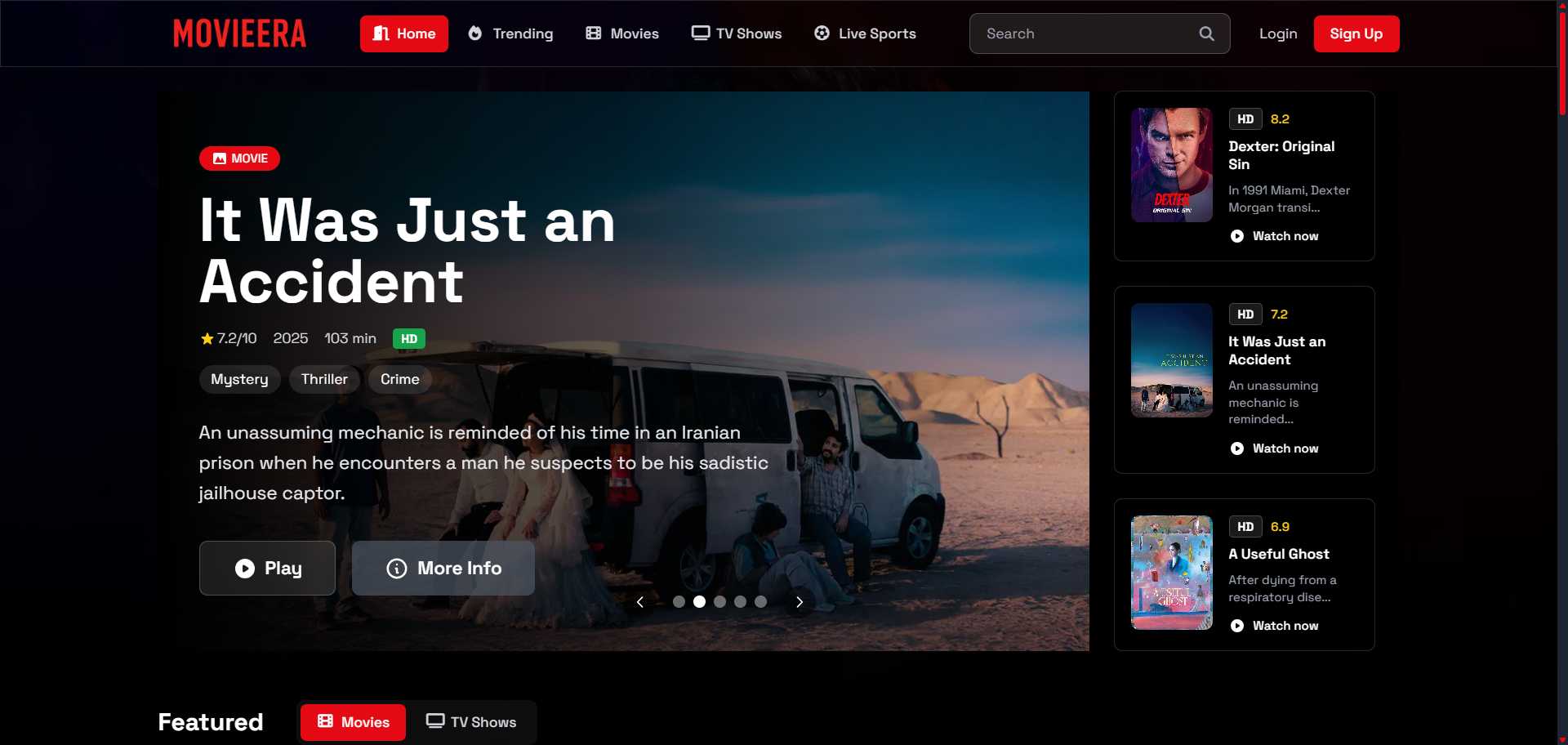Select the Featured Movies tab
The width and height of the screenshot is (1568, 745).
click(353, 722)
